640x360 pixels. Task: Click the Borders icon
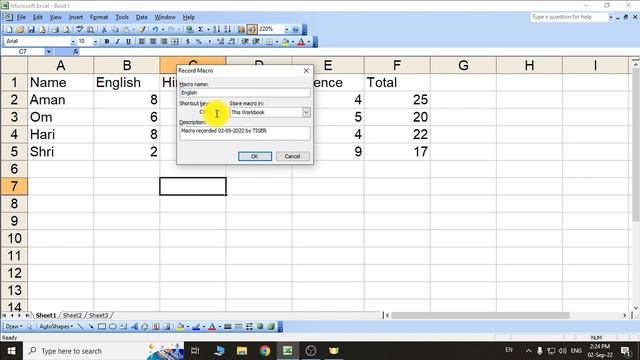(269, 41)
